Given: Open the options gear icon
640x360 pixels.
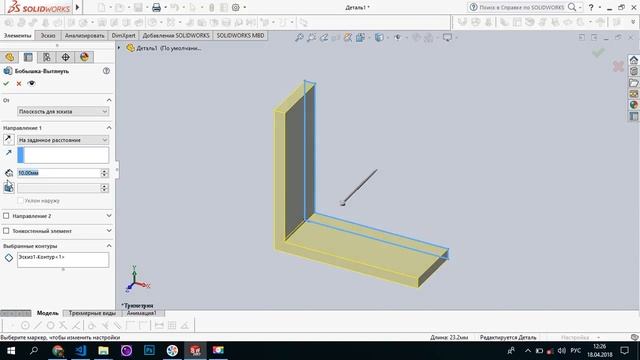Looking at the screenshot, I should [x=236, y=7].
